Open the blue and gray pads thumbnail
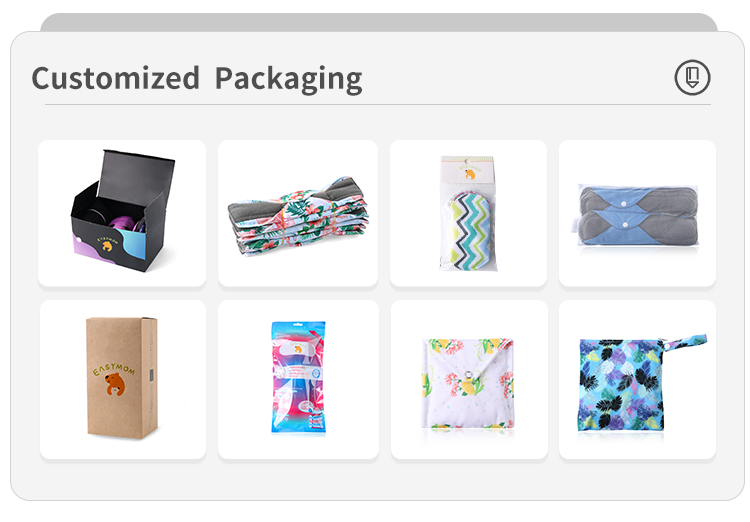 click(x=637, y=213)
